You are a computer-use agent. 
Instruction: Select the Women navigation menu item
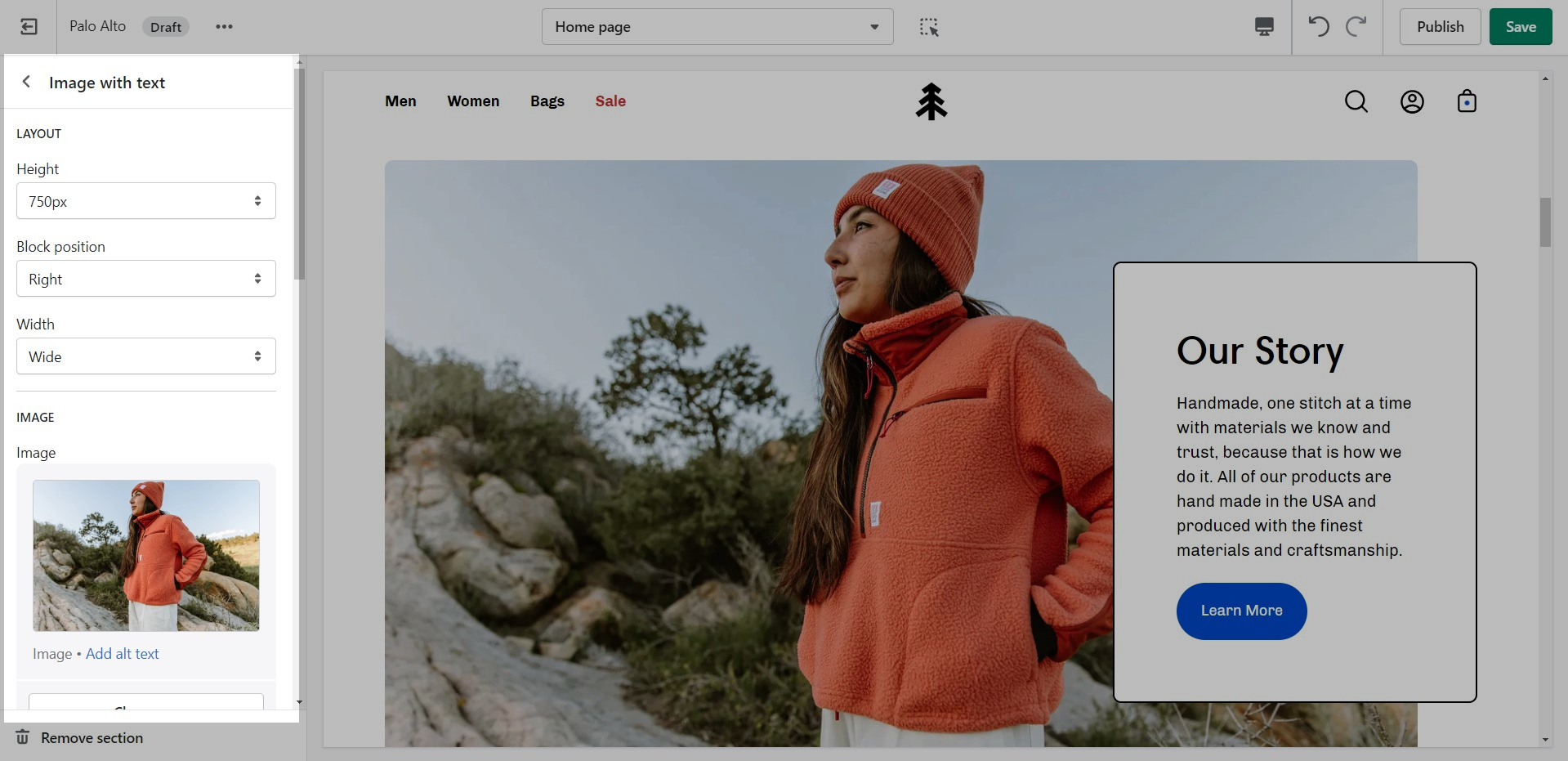[473, 101]
